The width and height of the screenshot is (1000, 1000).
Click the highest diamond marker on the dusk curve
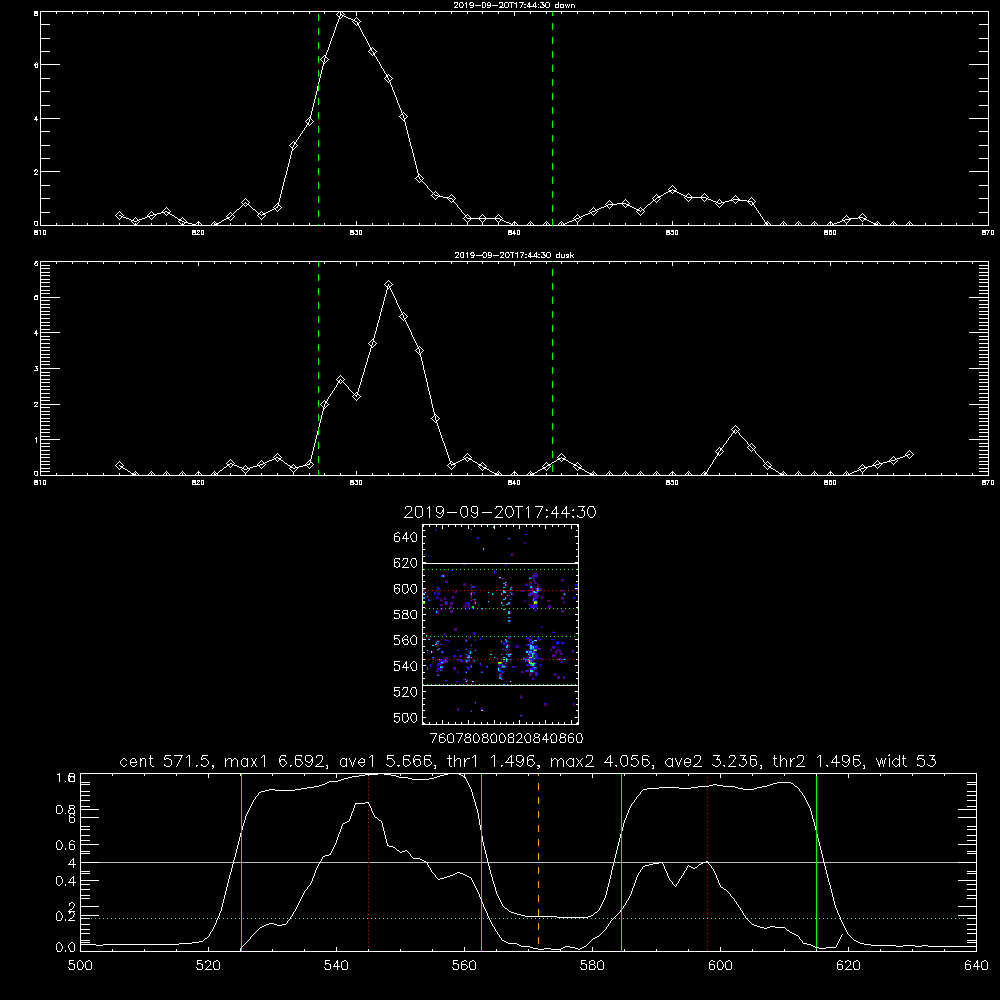(388, 284)
